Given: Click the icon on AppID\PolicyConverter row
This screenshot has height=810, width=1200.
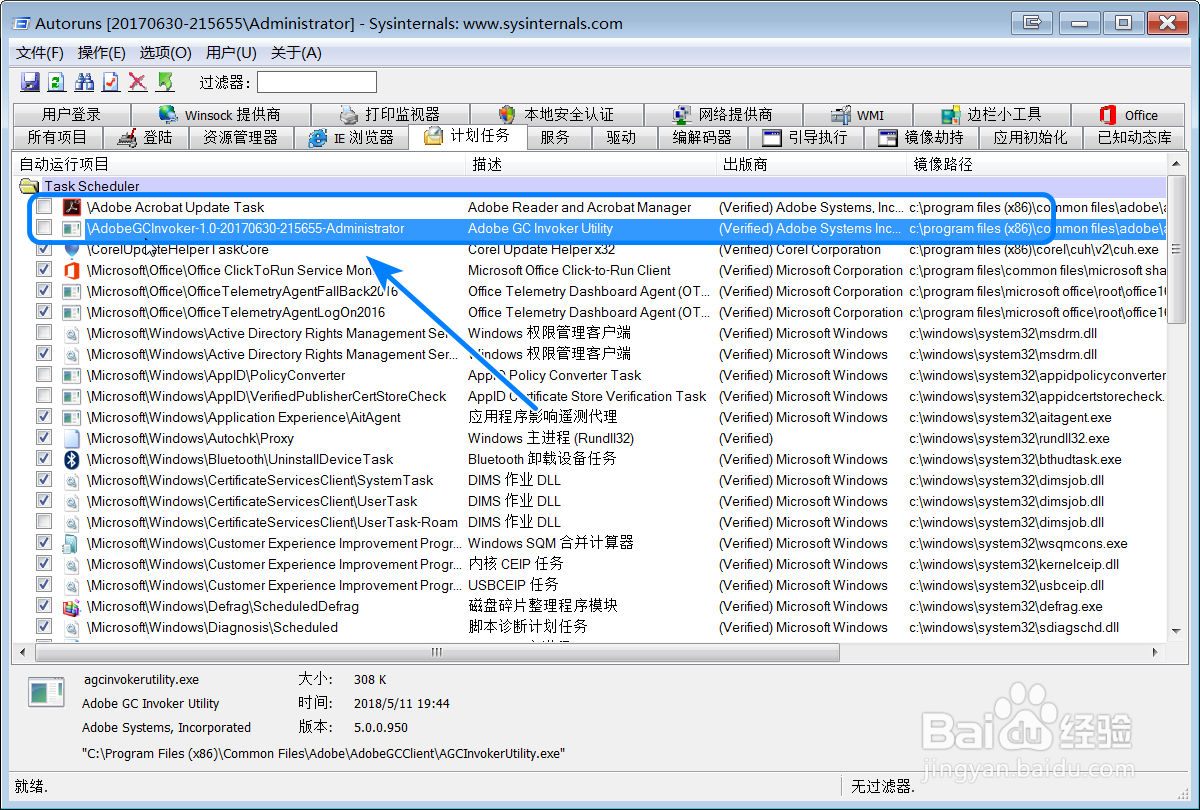Looking at the screenshot, I should pos(71,375).
